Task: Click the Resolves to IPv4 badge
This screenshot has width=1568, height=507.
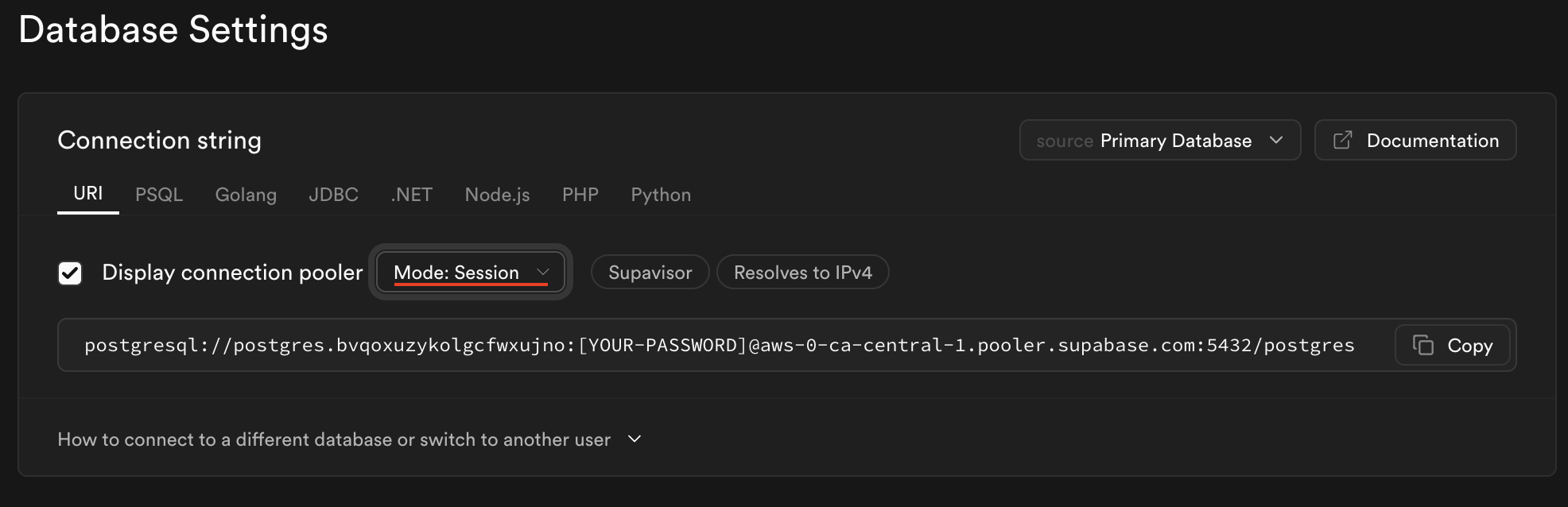Action: click(802, 273)
